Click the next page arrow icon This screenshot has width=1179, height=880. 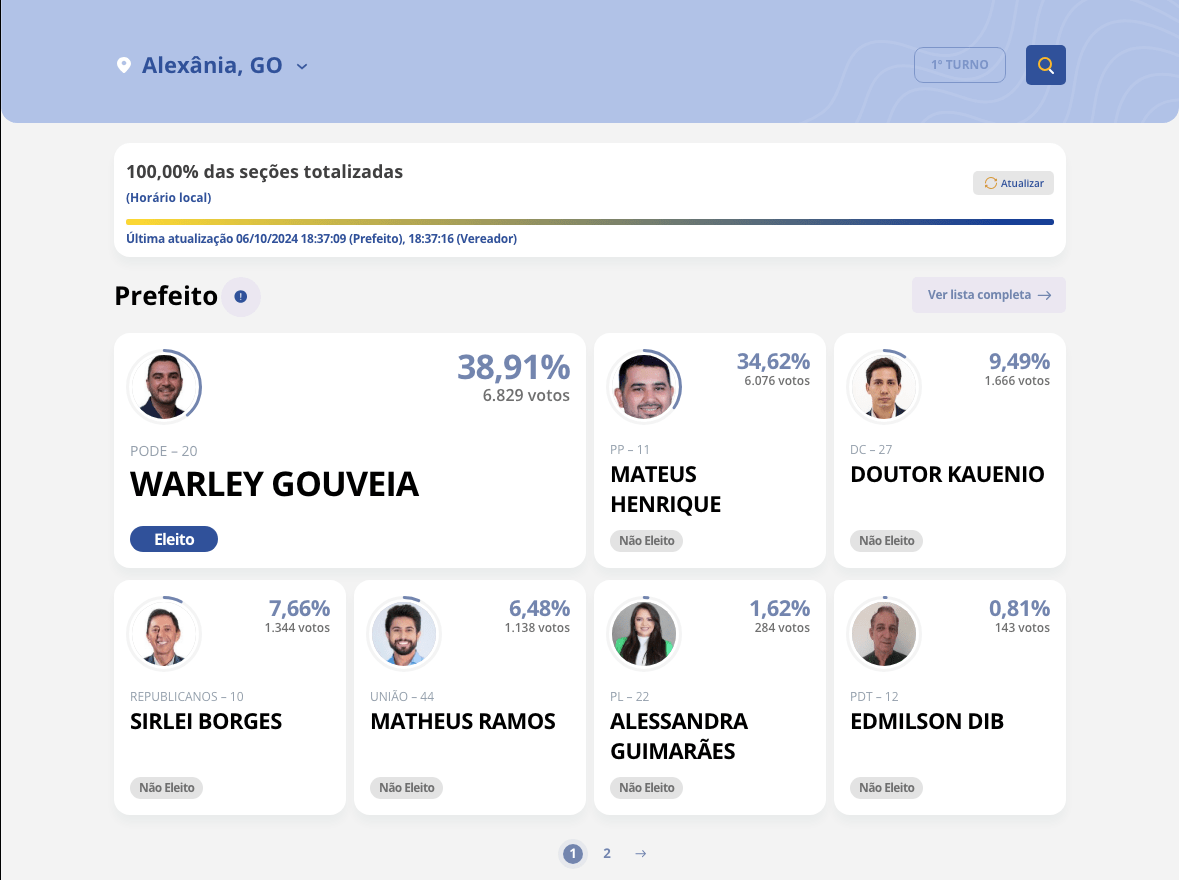[641, 853]
